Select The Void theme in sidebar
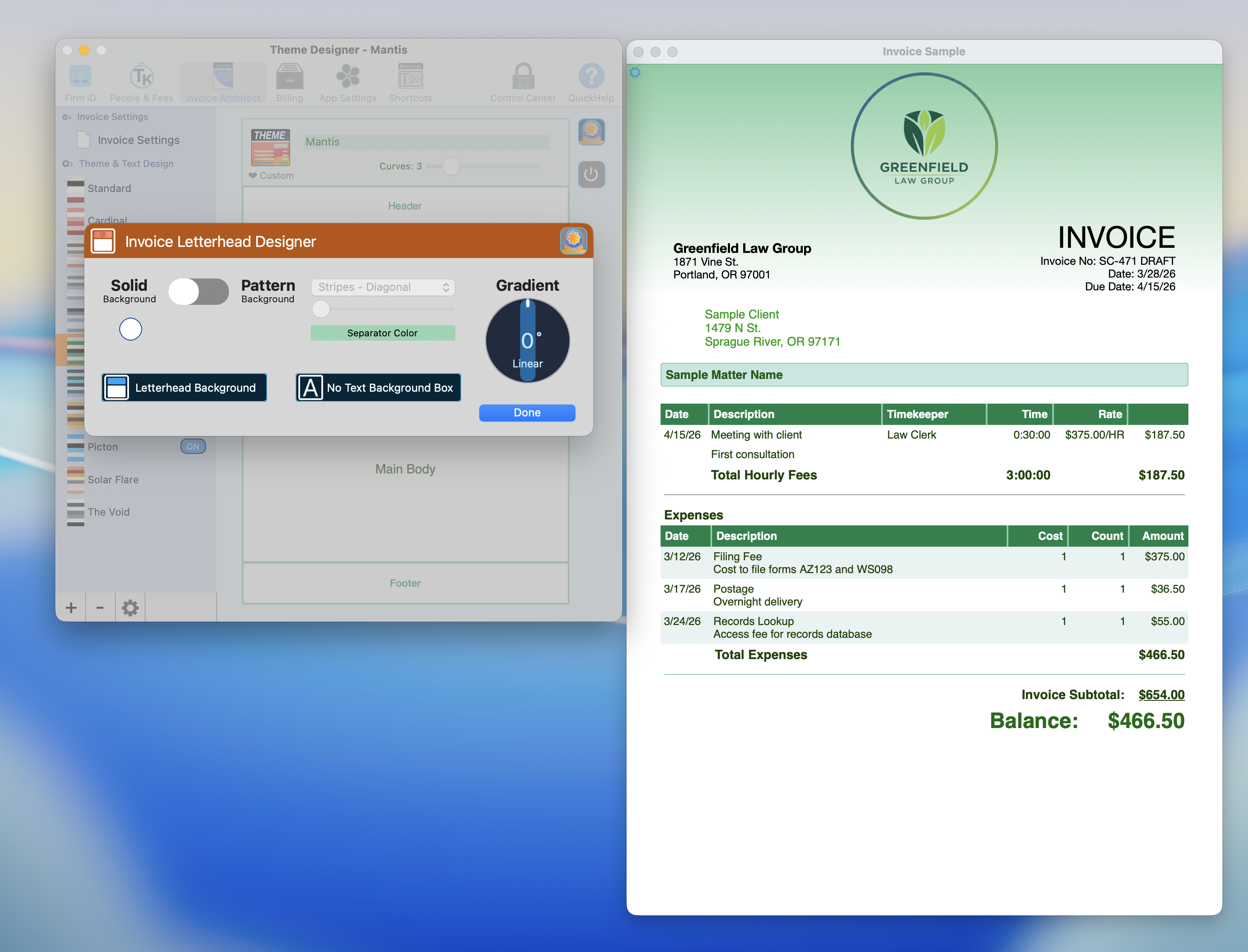This screenshot has width=1248, height=952. click(x=108, y=512)
